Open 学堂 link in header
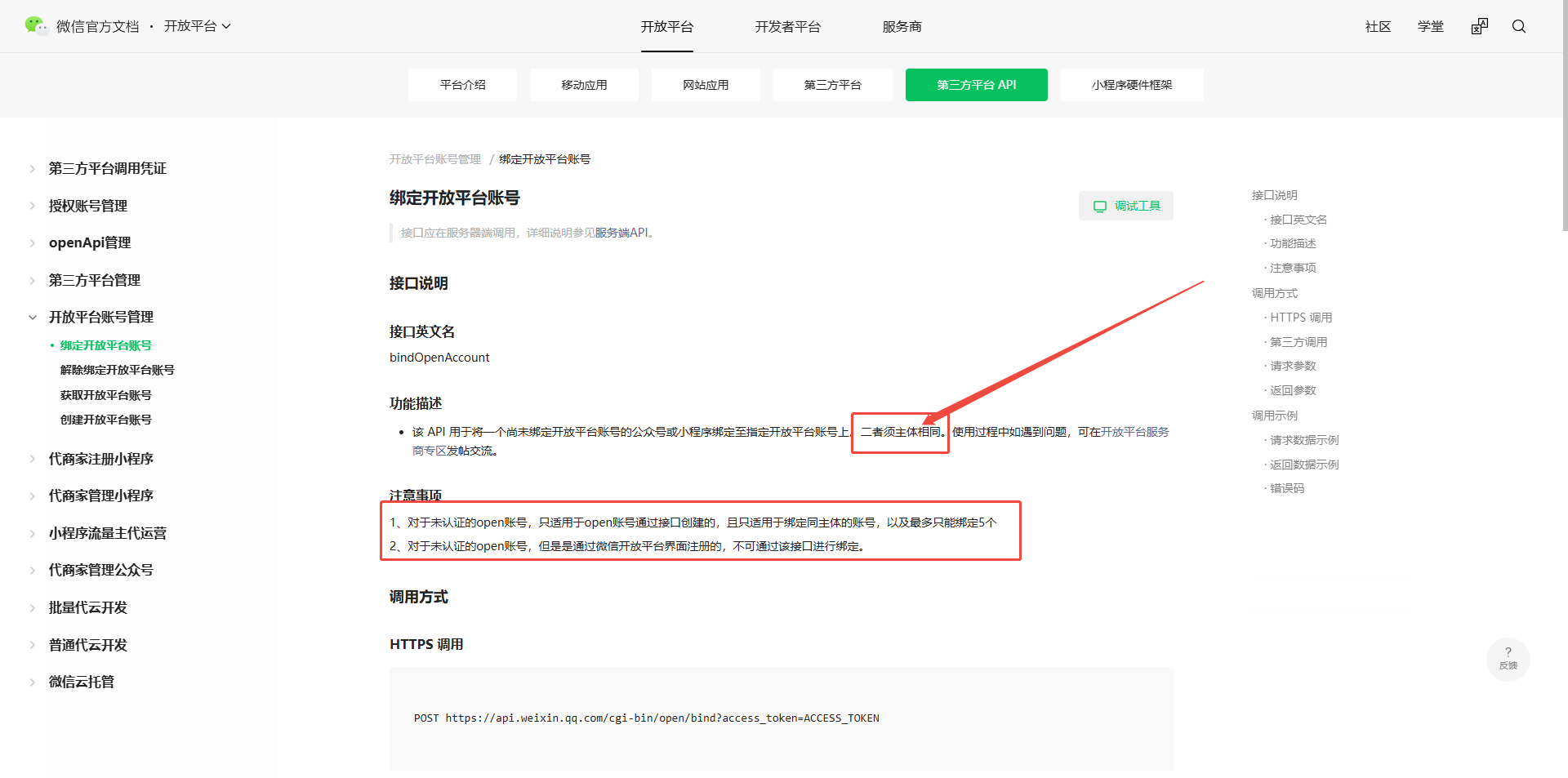Image resolution: width=1568 pixels, height=778 pixels. pos(1431,26)
